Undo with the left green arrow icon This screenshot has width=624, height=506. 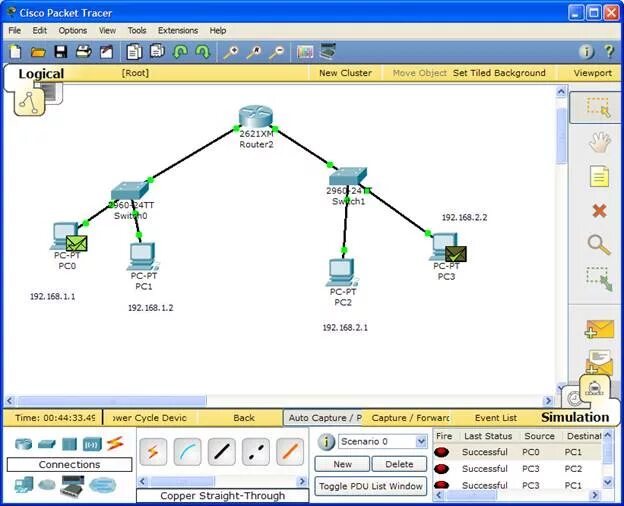pos(180,52)
